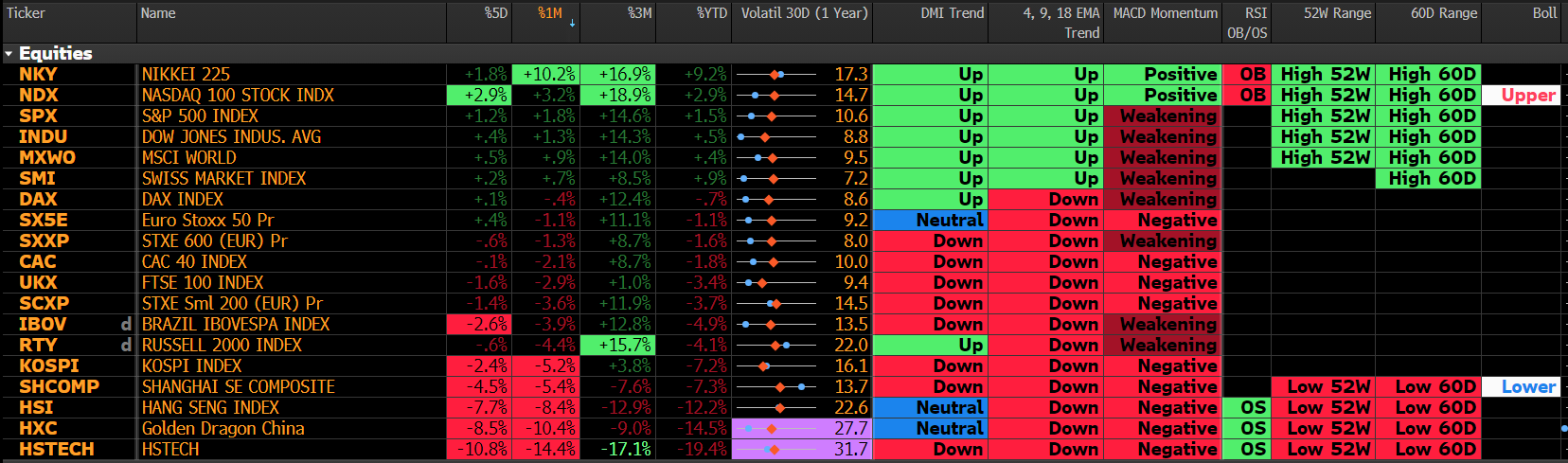
Task: Select the MXWO ticker
Action: coord(47,157)
